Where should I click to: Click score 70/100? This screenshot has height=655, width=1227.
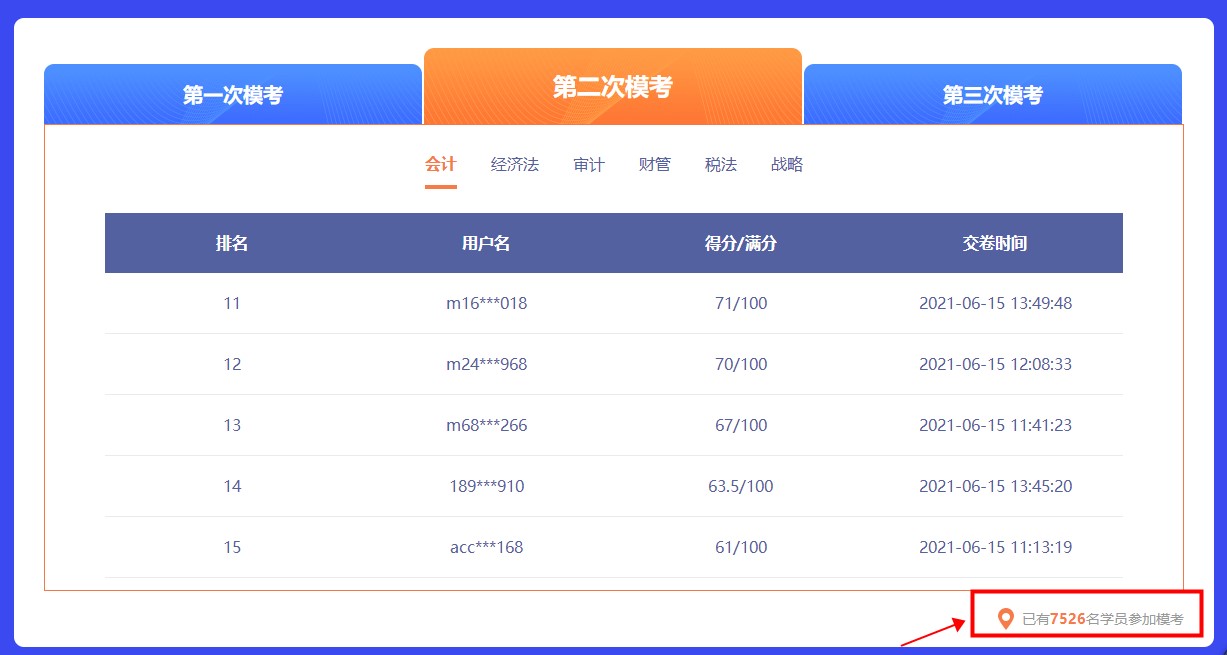coord(741,364)
